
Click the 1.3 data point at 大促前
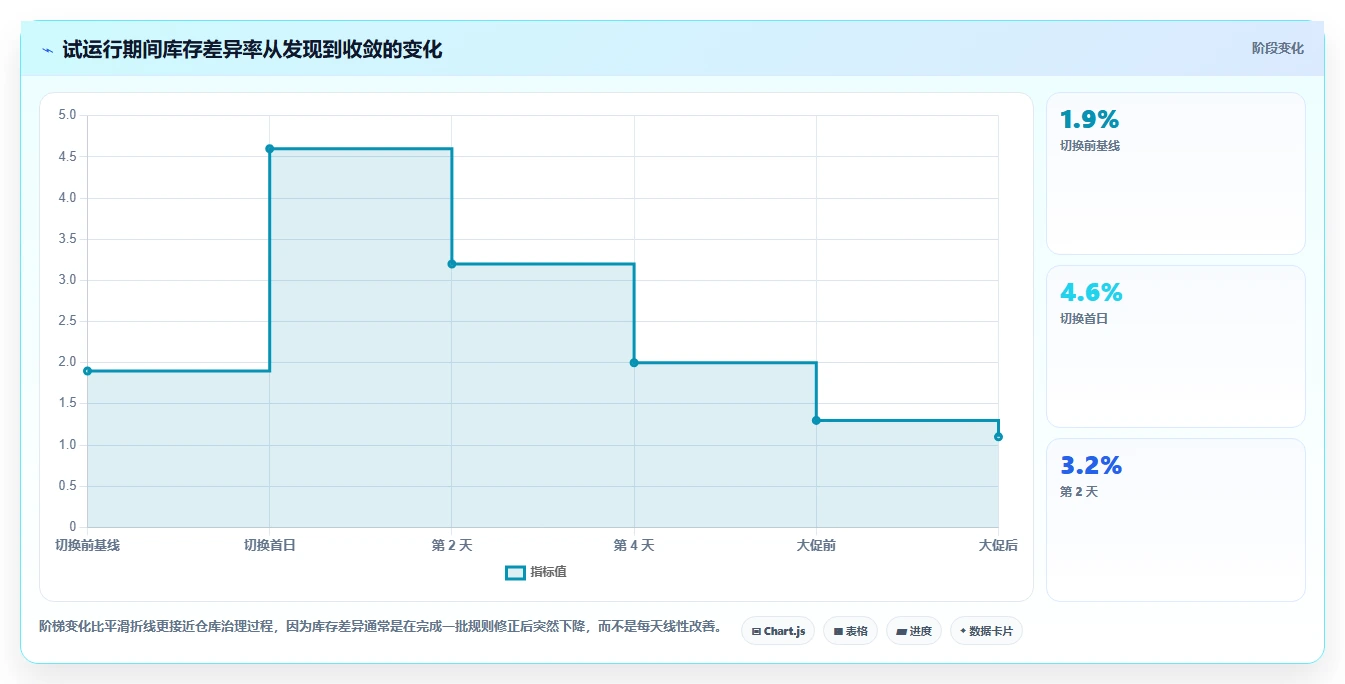point(816,420)
